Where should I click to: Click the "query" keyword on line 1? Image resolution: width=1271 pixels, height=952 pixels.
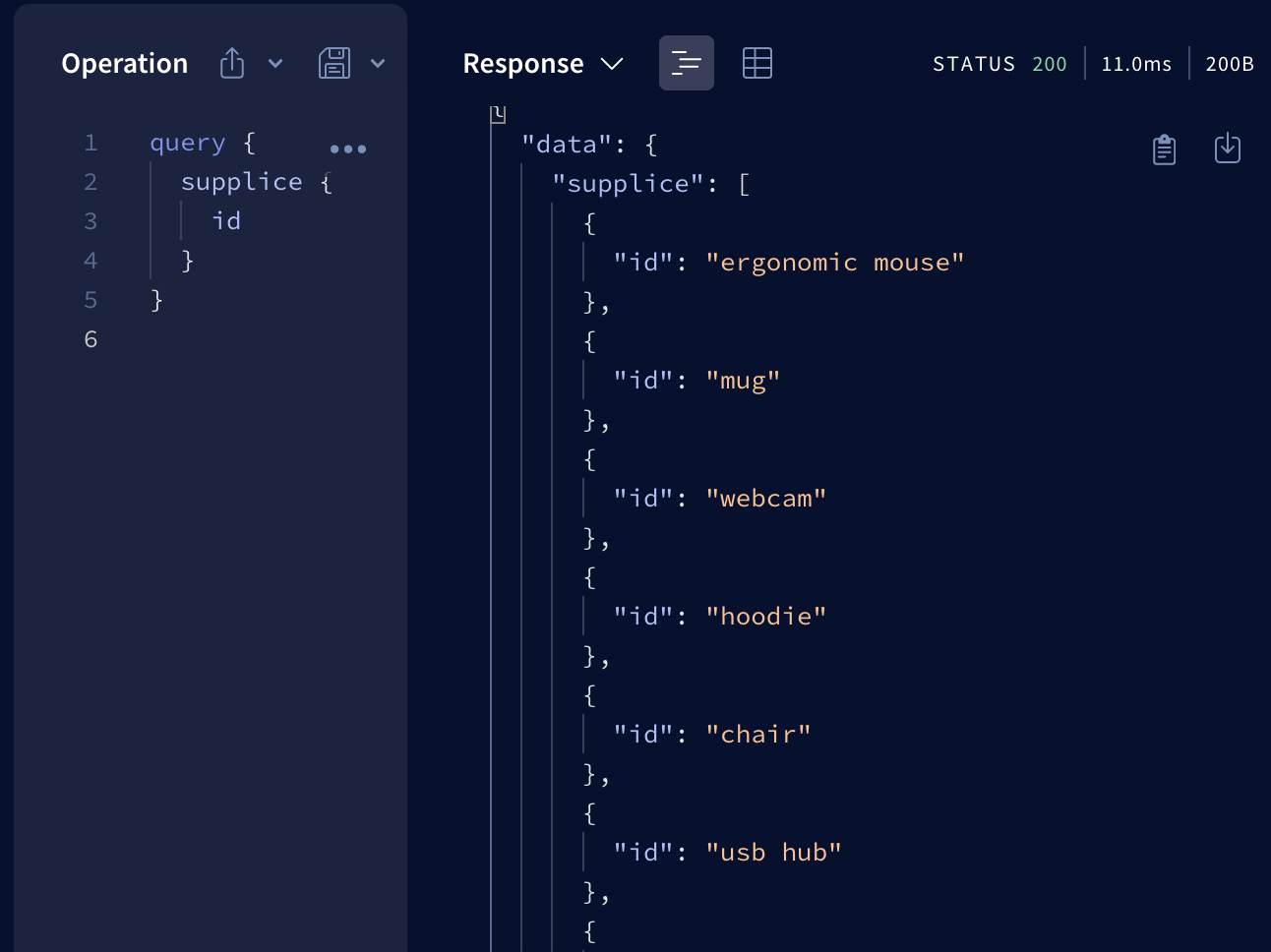[188, 144]
